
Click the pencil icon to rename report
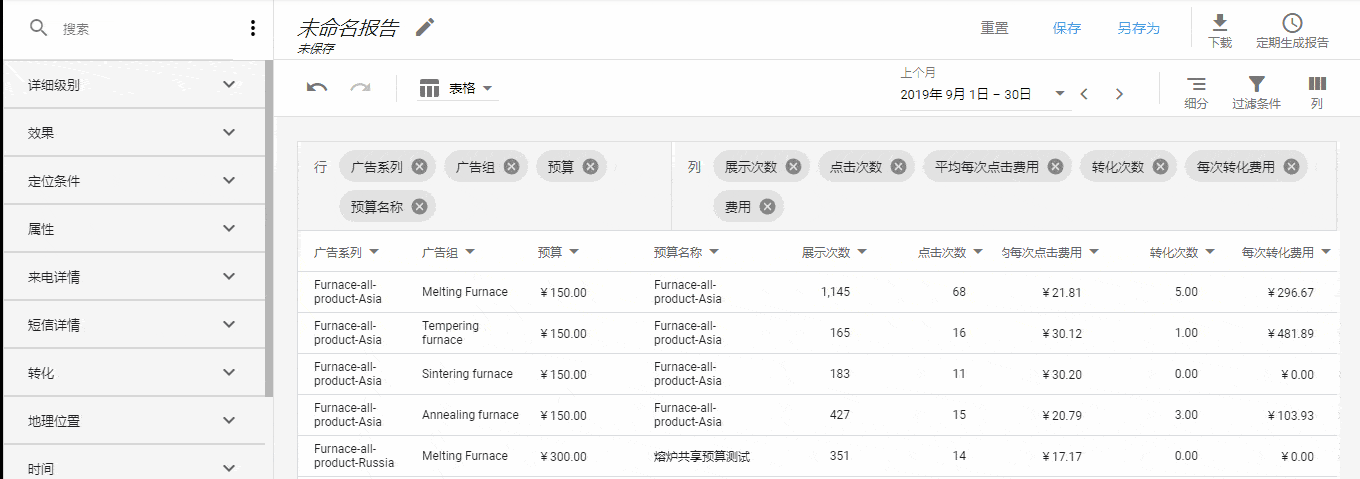click(x=425, y=27)
